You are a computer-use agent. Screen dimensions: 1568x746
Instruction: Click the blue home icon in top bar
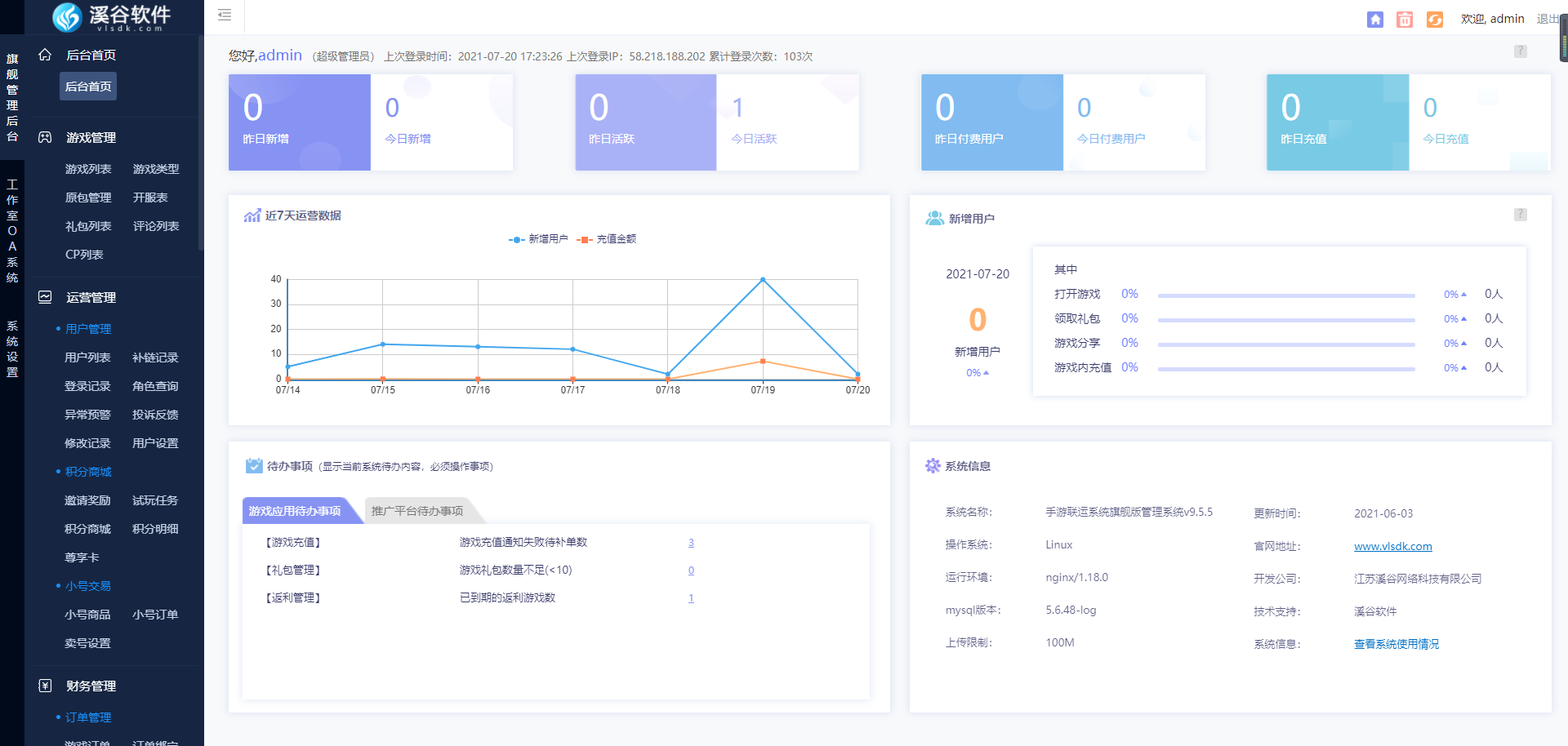(1375, 20)
